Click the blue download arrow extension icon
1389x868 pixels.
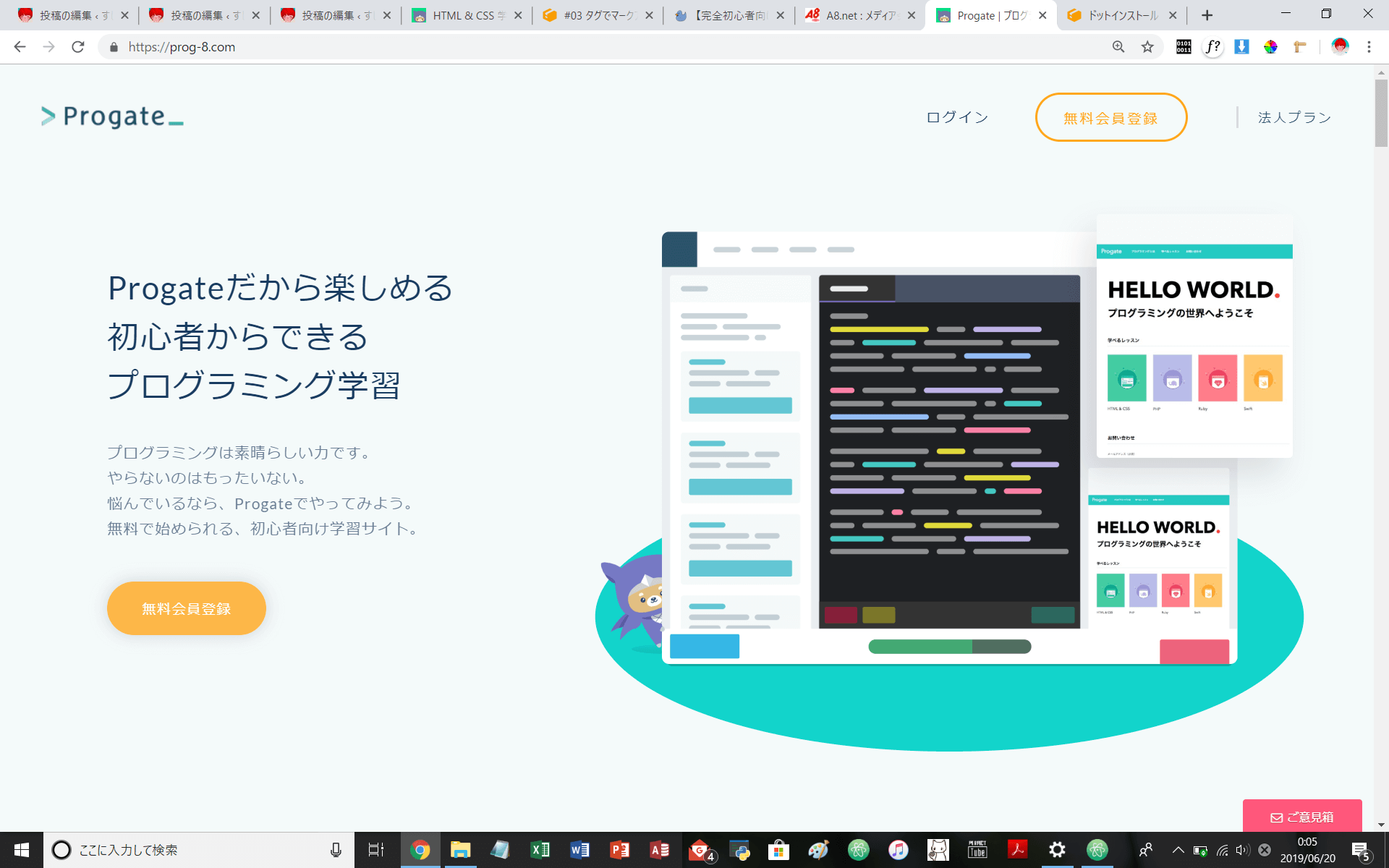(1241, 47)
